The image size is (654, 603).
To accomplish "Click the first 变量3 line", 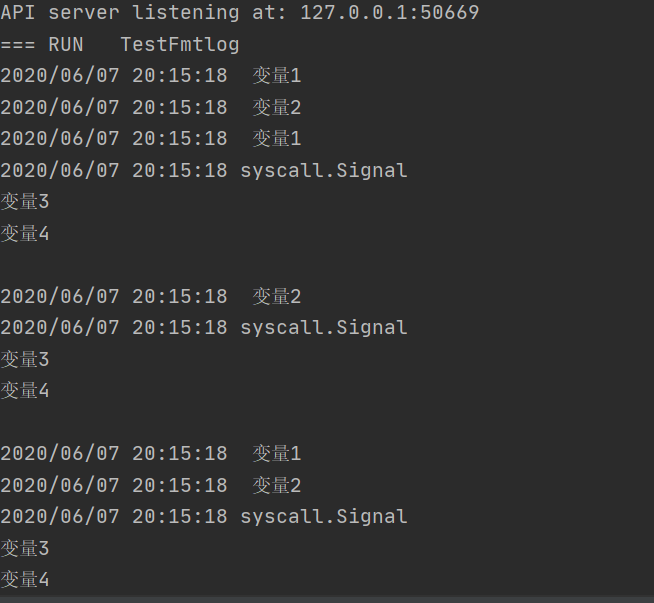I will click(x=25, y=202).
